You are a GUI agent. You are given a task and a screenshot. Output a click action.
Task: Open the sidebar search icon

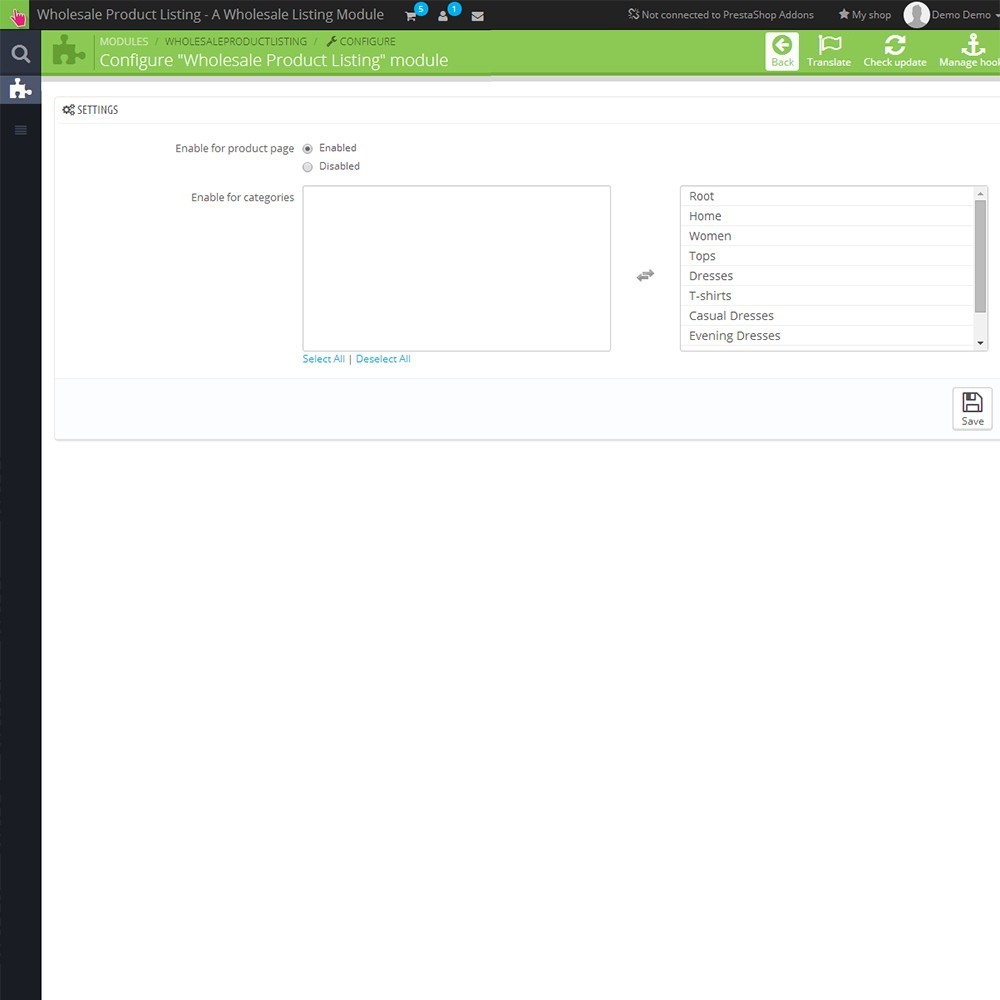(x=20, y=54)
